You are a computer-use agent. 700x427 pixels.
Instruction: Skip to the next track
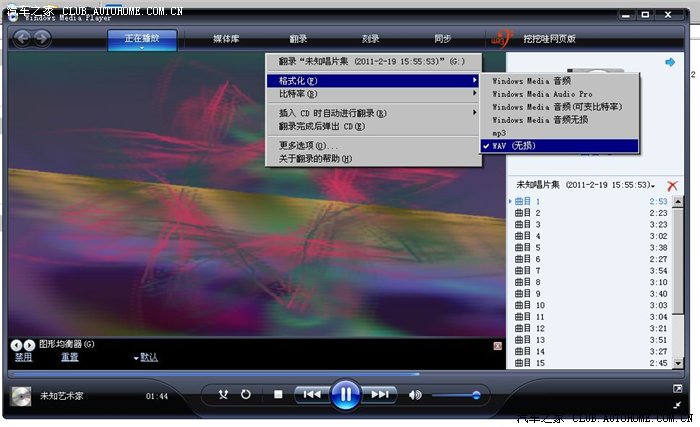pyautogui.click(x=380, y=395)
